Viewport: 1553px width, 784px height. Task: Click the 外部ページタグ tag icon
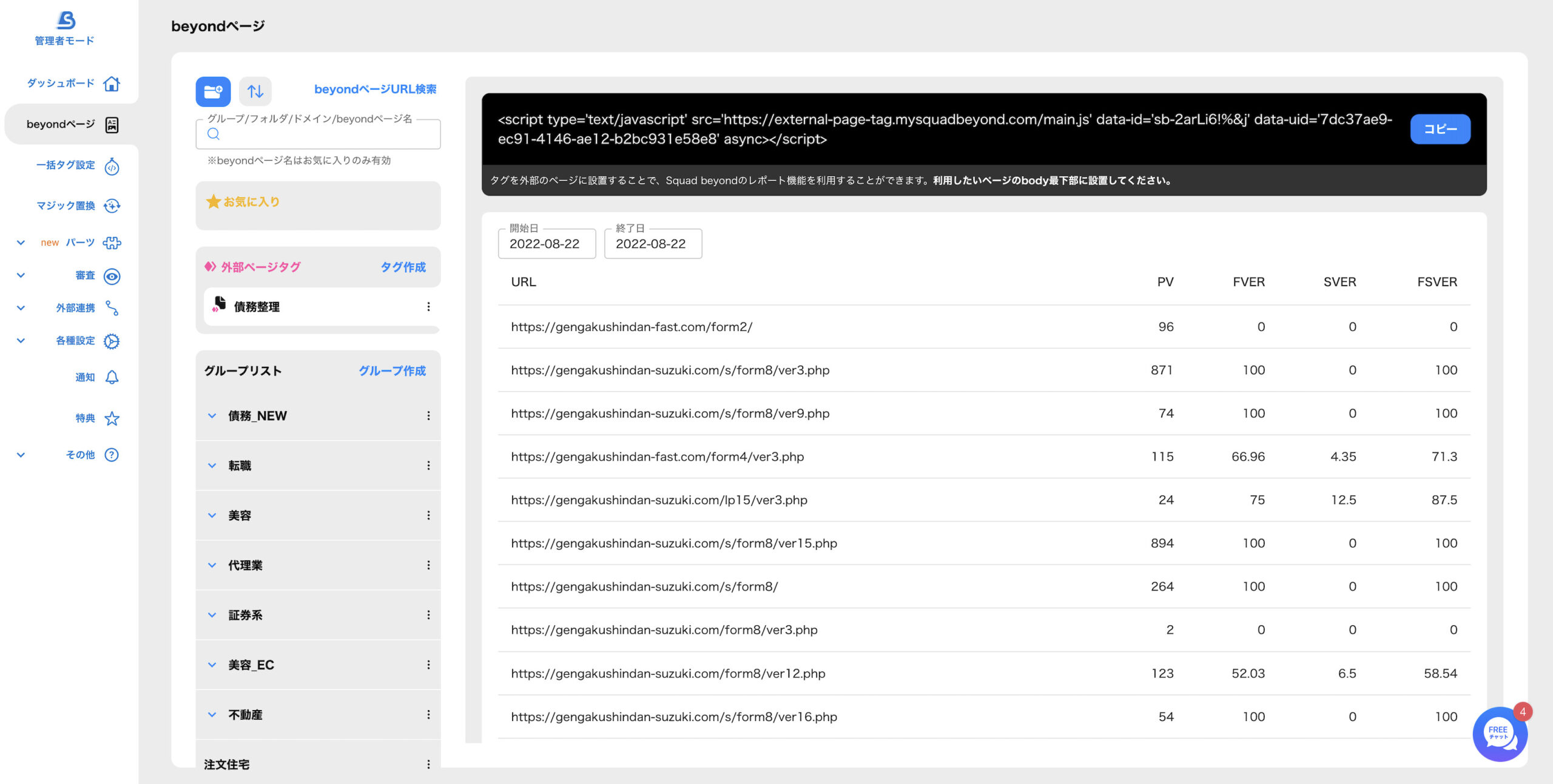click(211, 266)
